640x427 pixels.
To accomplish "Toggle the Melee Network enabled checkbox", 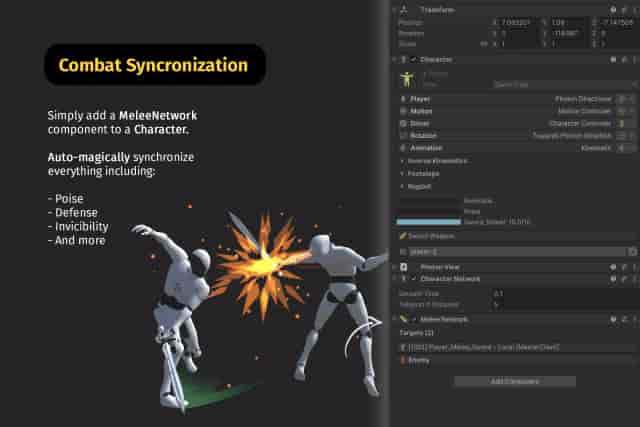I will pyautogui.click(x=415, y=319).
